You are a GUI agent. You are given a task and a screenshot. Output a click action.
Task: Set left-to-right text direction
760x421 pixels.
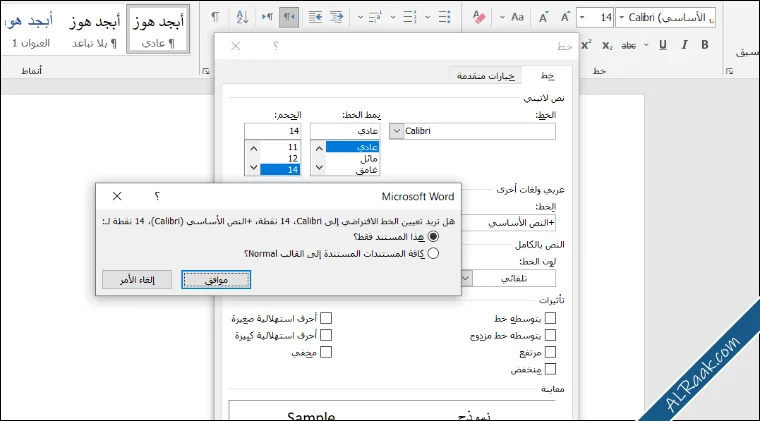coord(267,17)
